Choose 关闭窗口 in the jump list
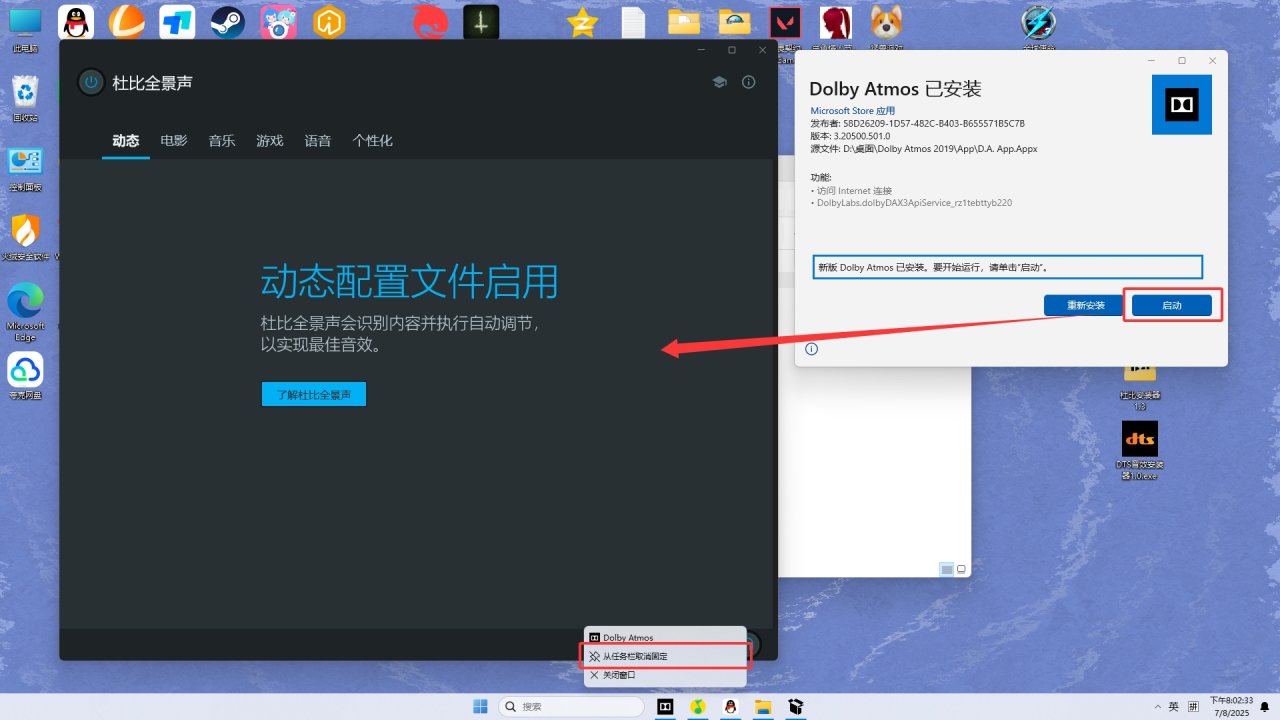The width and height of the screenshot is (1280, 720). coord(665,675)
